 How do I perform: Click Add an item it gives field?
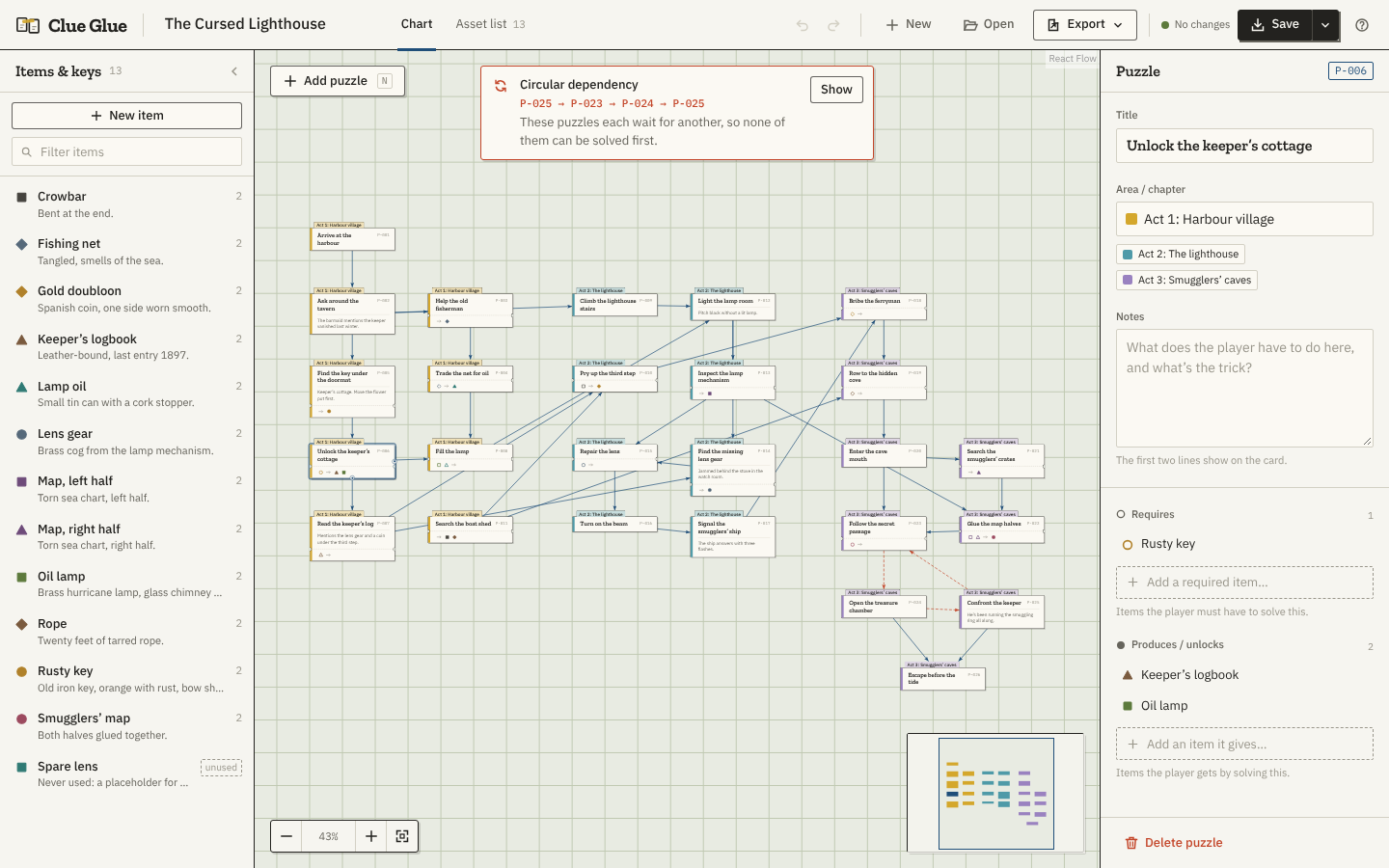pos(1244,745)
